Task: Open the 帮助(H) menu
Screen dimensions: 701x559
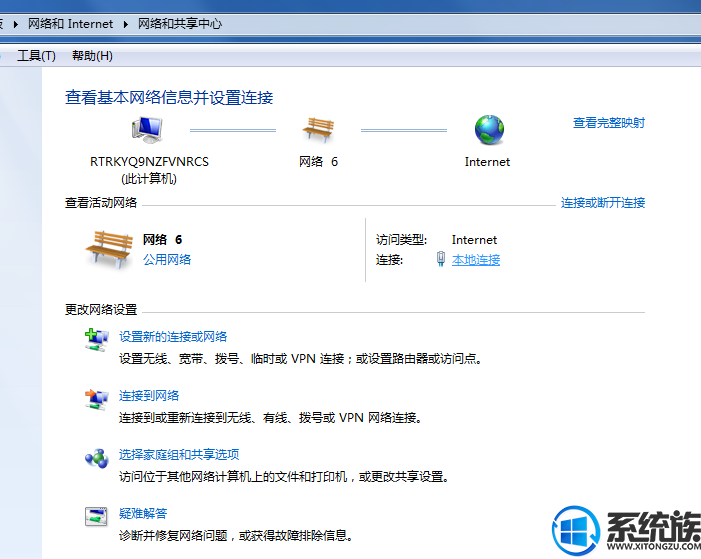Action: coord(92,56)
